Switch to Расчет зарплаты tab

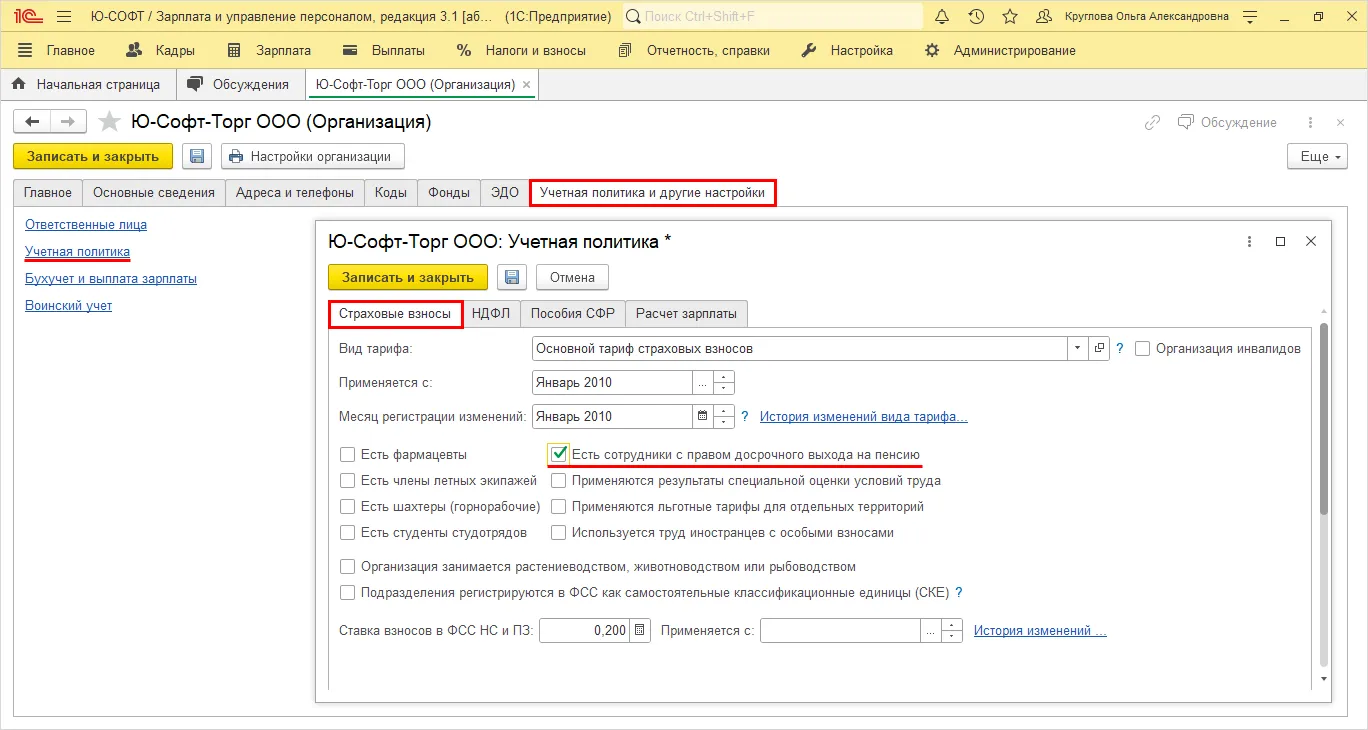[x=686, y=314]
